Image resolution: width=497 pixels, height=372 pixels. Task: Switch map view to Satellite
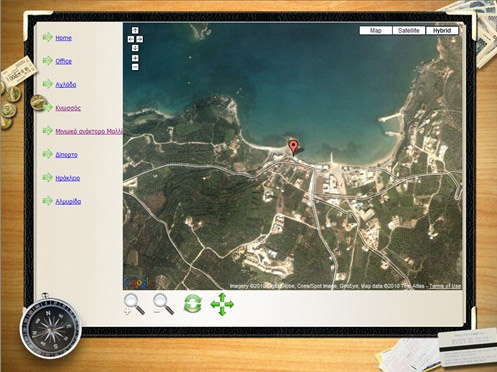tap(409, 30)
